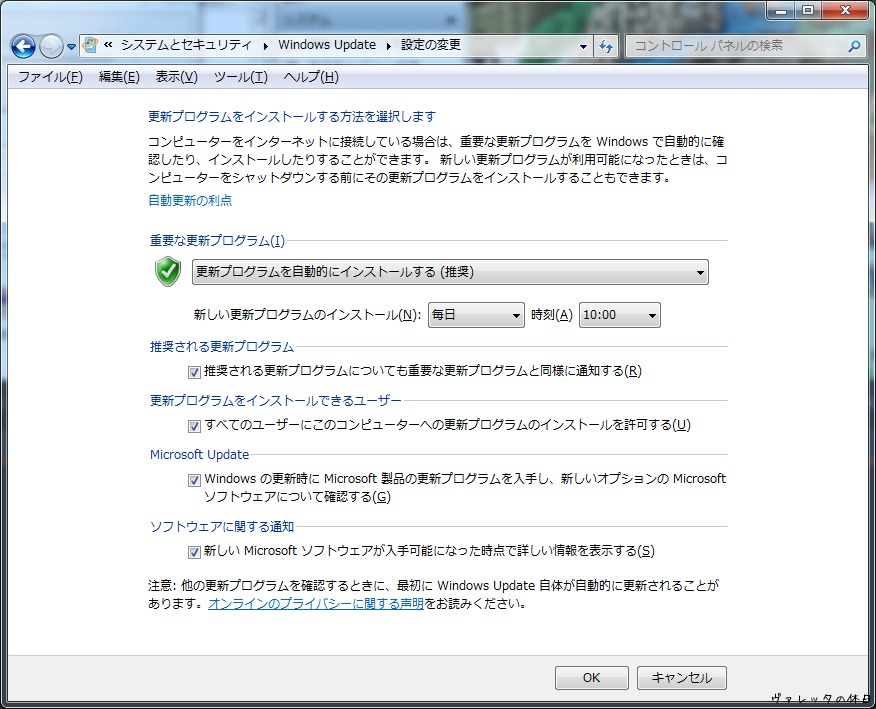Toggle new Microsoft software info checkbox
The image size is (876, 709).
[x=194, y=552]
